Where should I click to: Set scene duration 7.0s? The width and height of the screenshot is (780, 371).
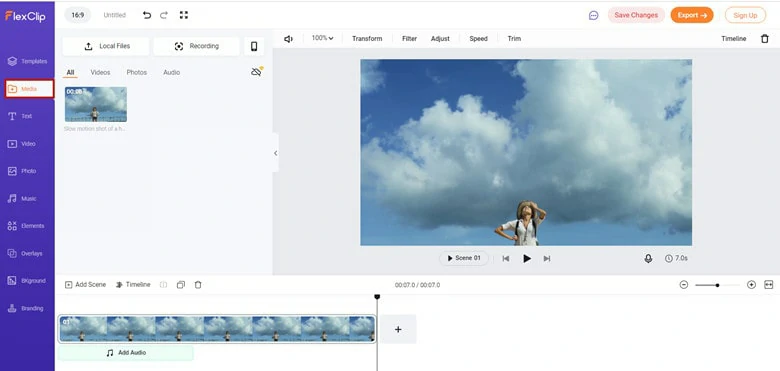677,259
